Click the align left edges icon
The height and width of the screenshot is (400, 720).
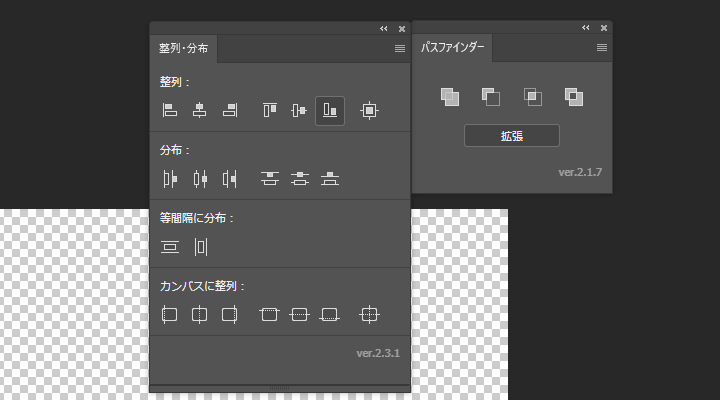[x=170, y=110]
